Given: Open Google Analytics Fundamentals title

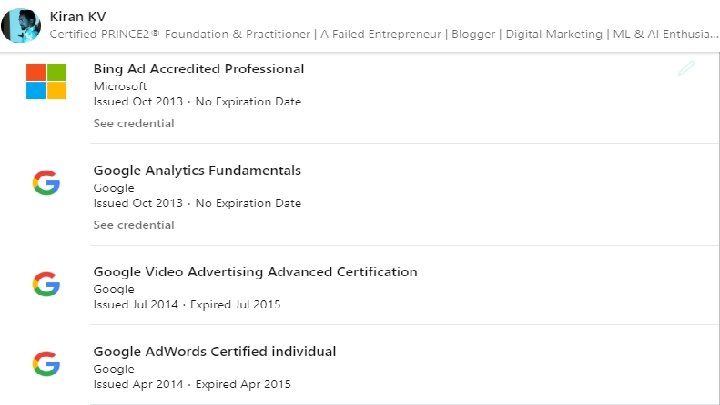Looking at the screenshot, I should tap(197, 170).
